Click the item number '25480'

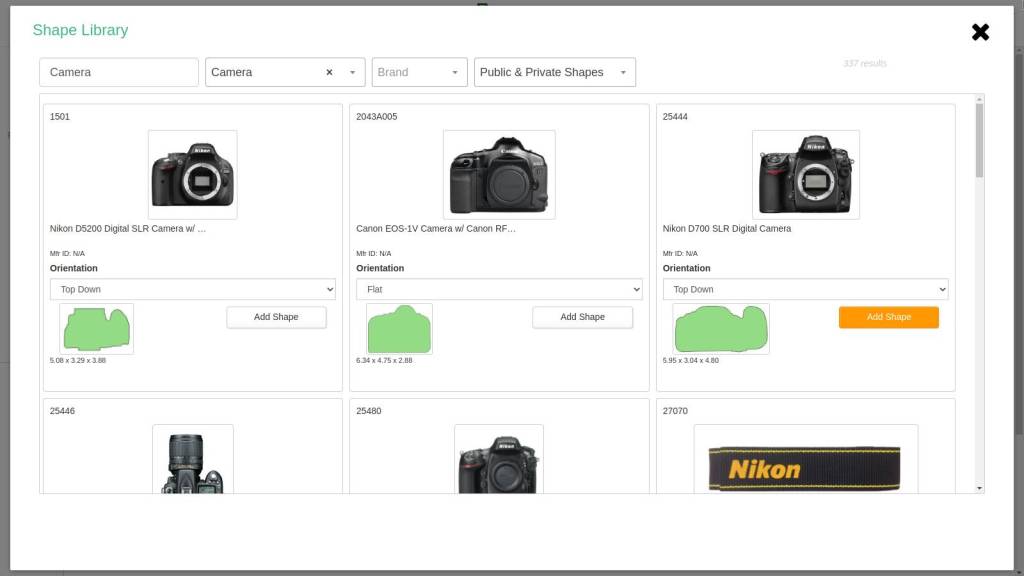[368, 411]
